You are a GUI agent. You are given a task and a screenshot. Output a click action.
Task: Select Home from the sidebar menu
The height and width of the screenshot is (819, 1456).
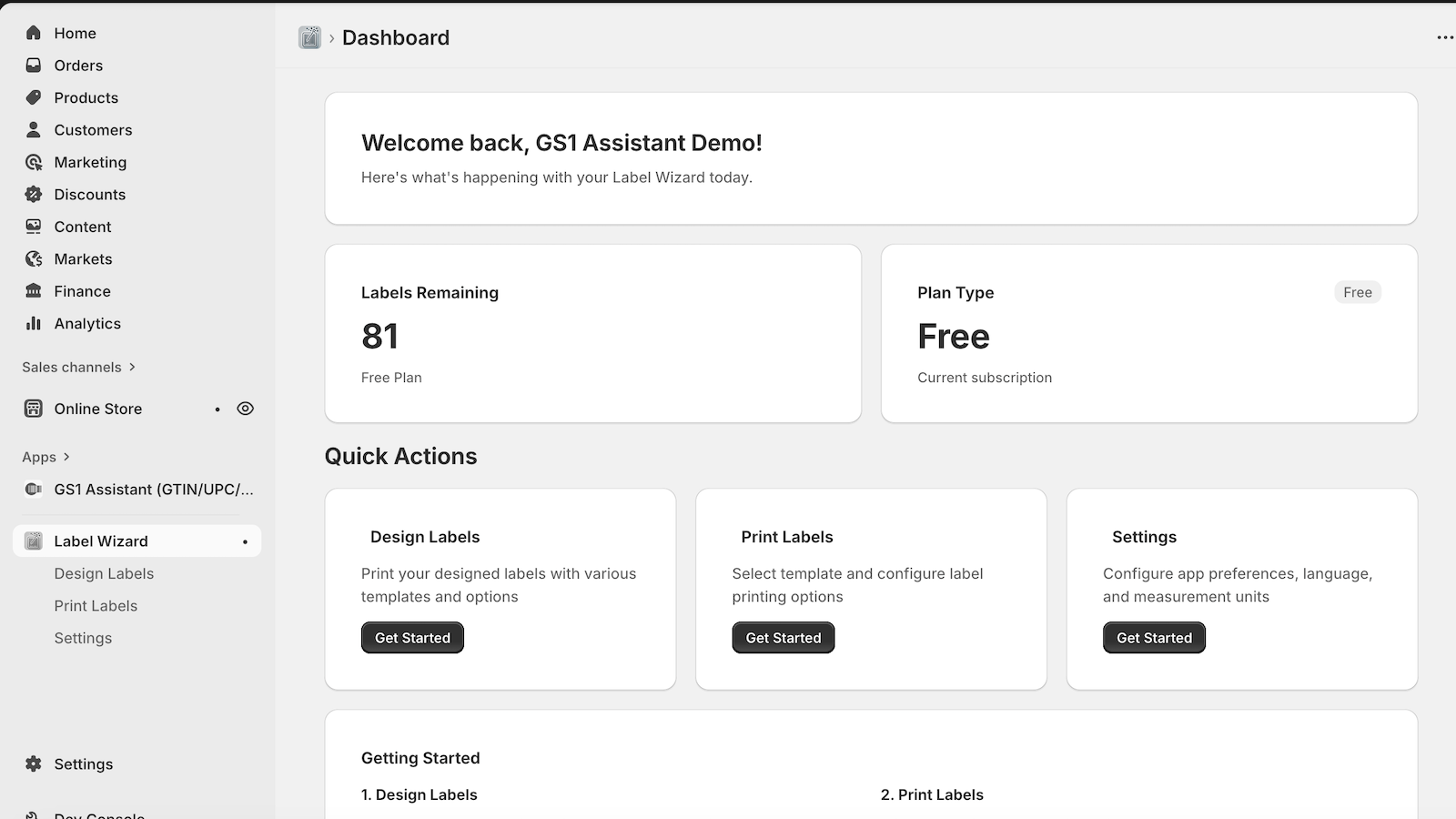[x=33, y=33]
